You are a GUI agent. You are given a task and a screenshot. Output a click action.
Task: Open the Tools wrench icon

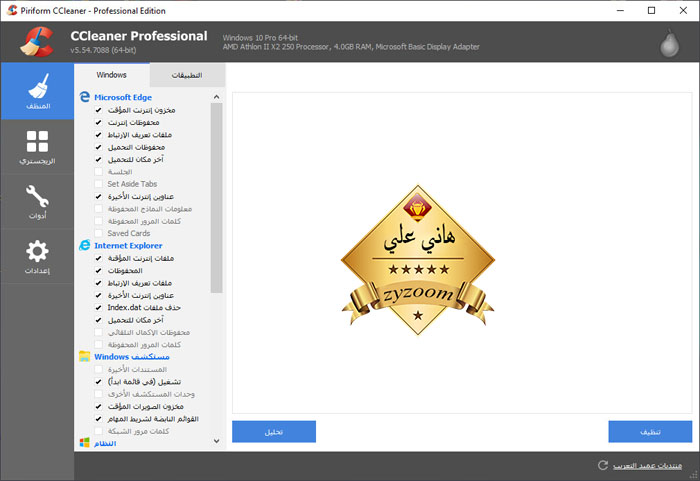[x=38, y=202]
